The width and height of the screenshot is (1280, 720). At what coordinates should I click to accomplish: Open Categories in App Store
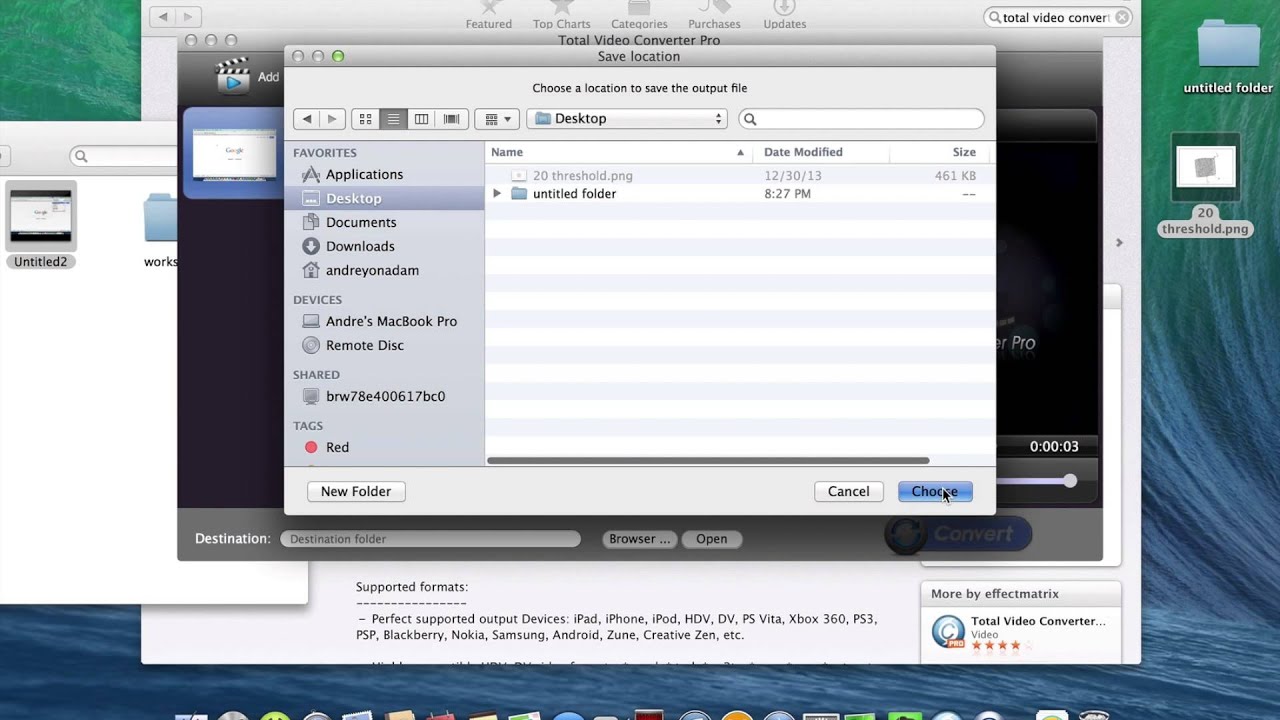[x=639, y=16]
